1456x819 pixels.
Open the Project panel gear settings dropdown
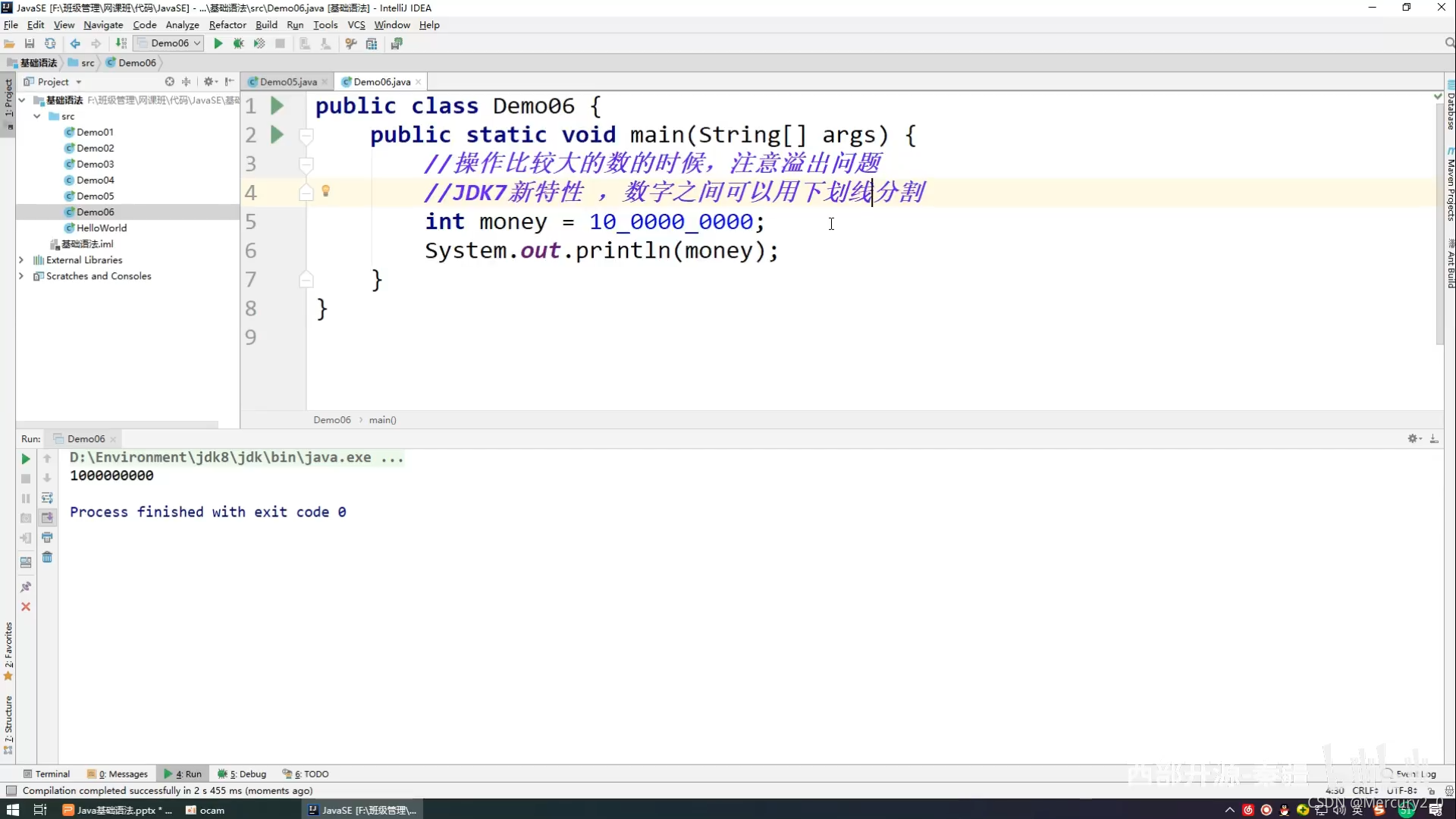pos(211,82)
